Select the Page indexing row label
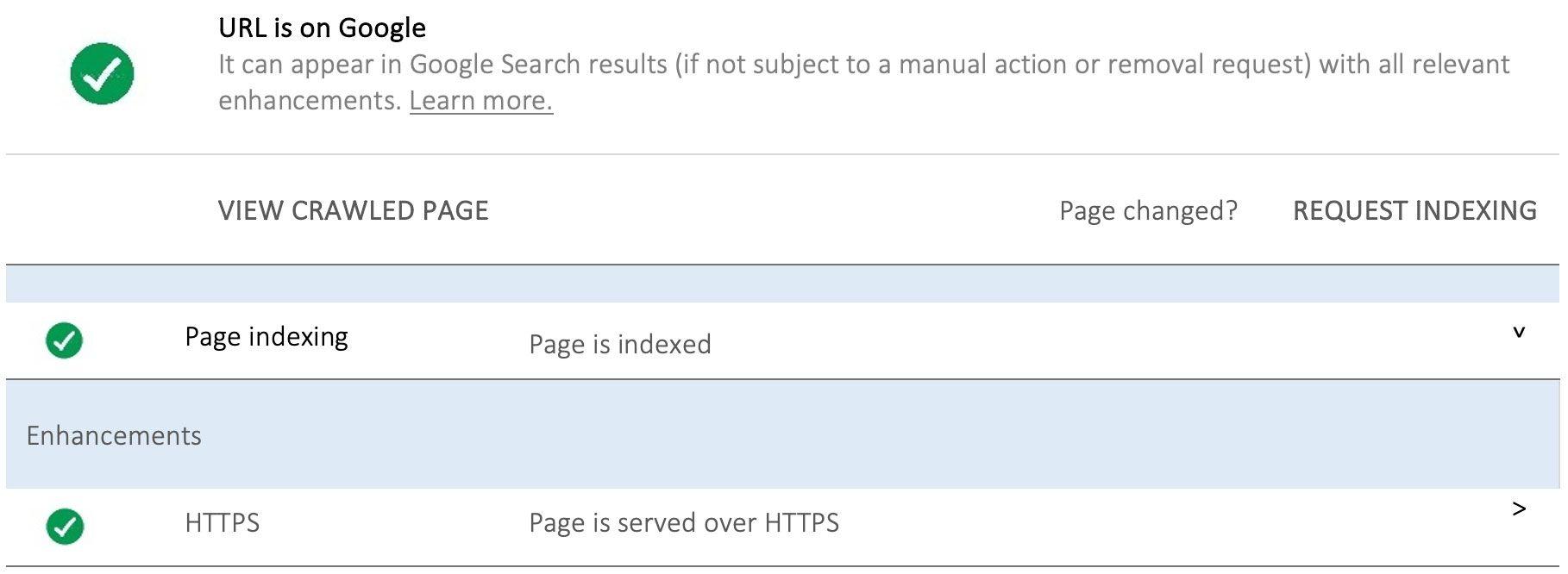1568x574 pixels. click(267, 337)
